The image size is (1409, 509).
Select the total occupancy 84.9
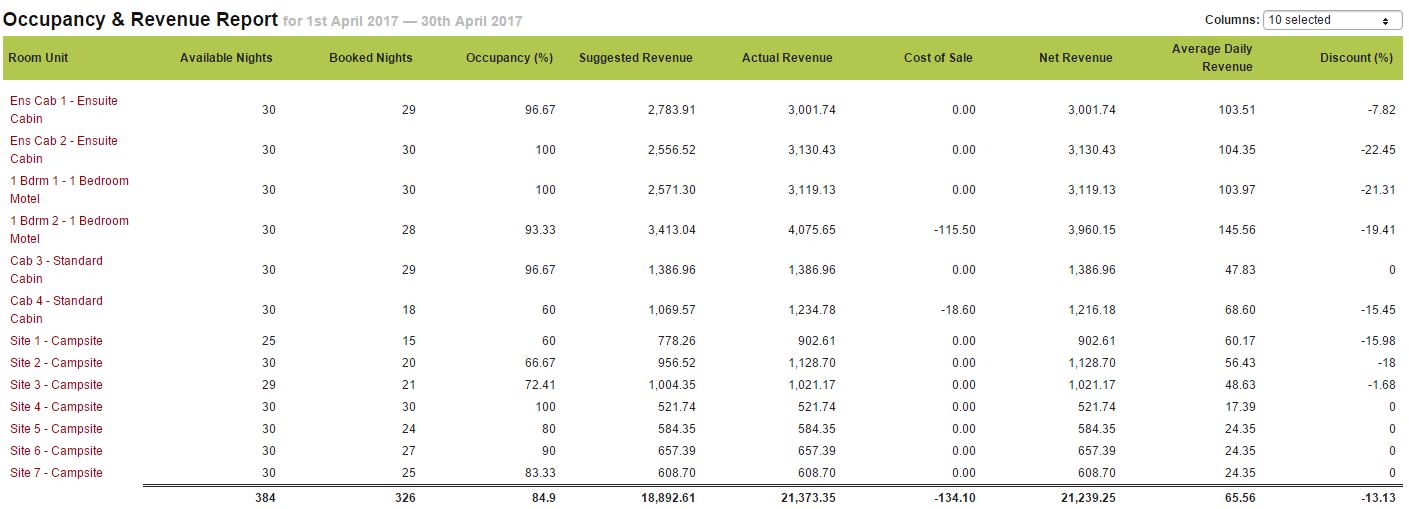point(543,497)
